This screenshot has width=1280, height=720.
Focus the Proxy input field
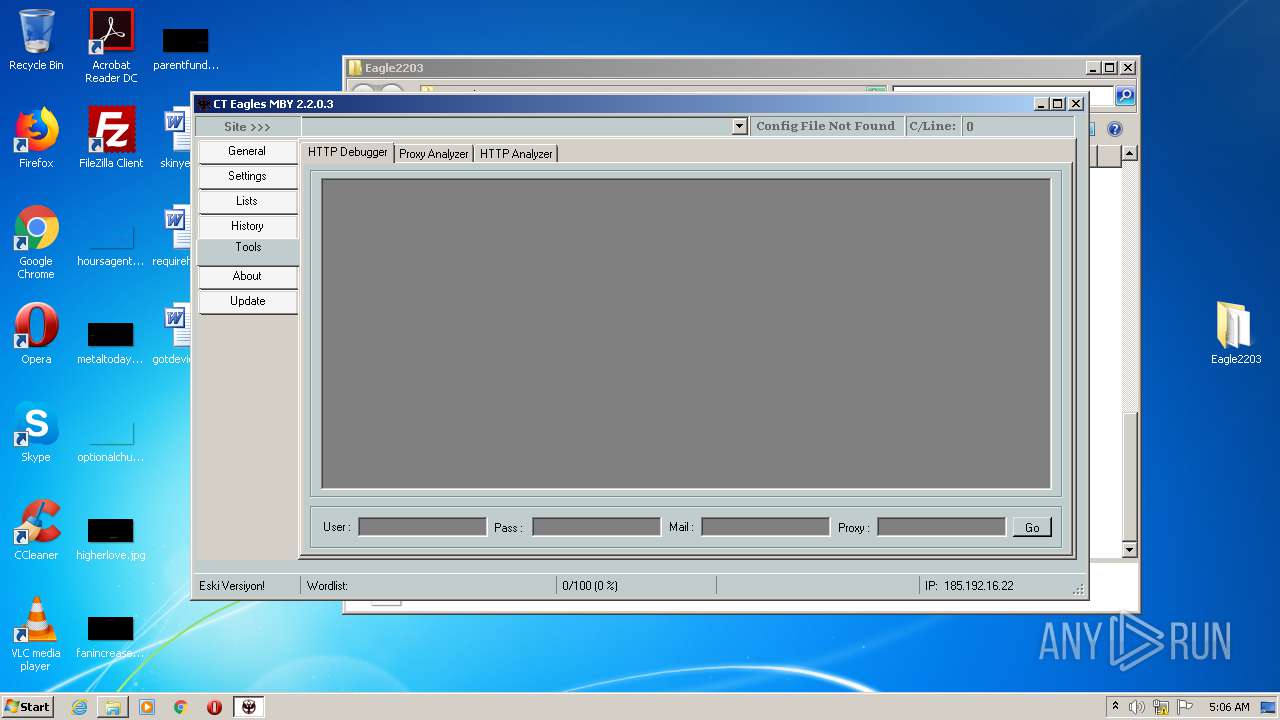941,526
